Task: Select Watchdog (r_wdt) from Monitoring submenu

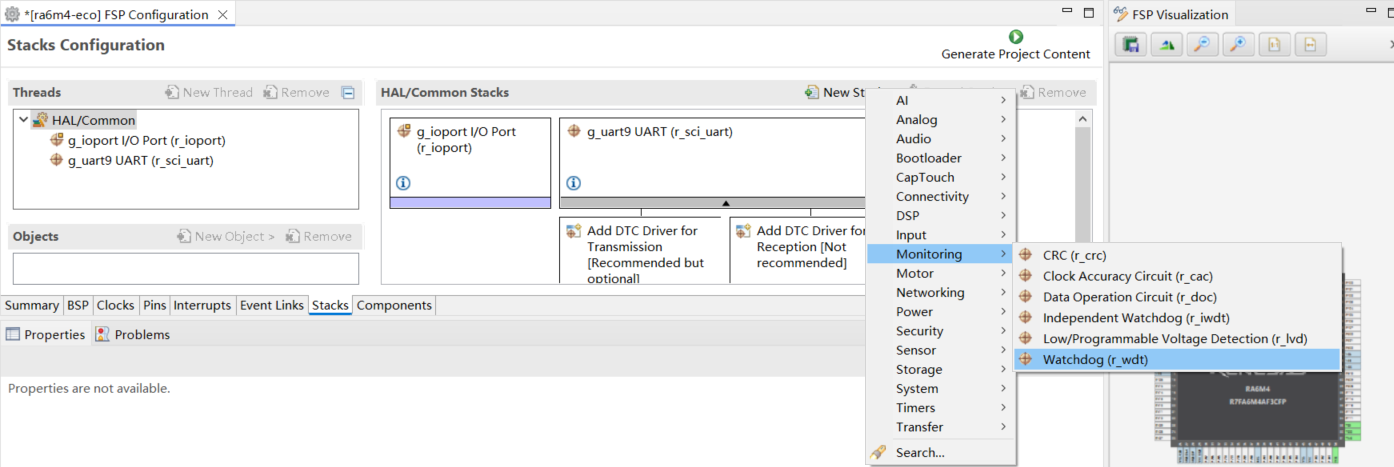Action: (1095, 360)
